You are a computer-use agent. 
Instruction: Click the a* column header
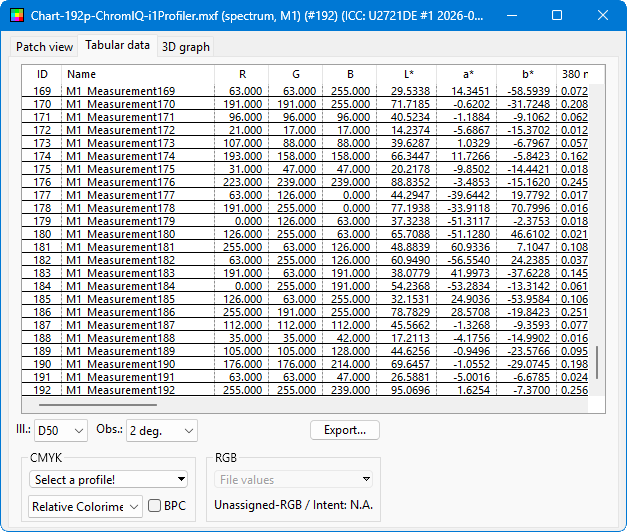pos(467,74)
